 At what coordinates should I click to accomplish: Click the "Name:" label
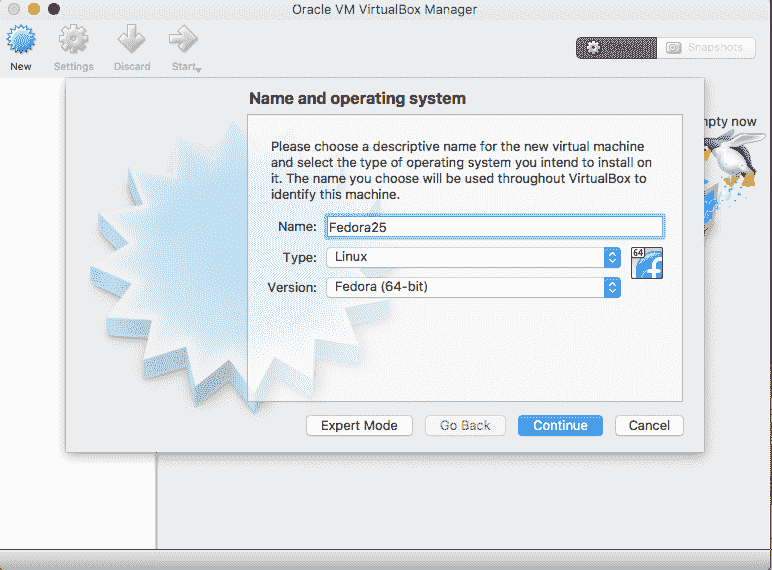(x=297, y=226)
